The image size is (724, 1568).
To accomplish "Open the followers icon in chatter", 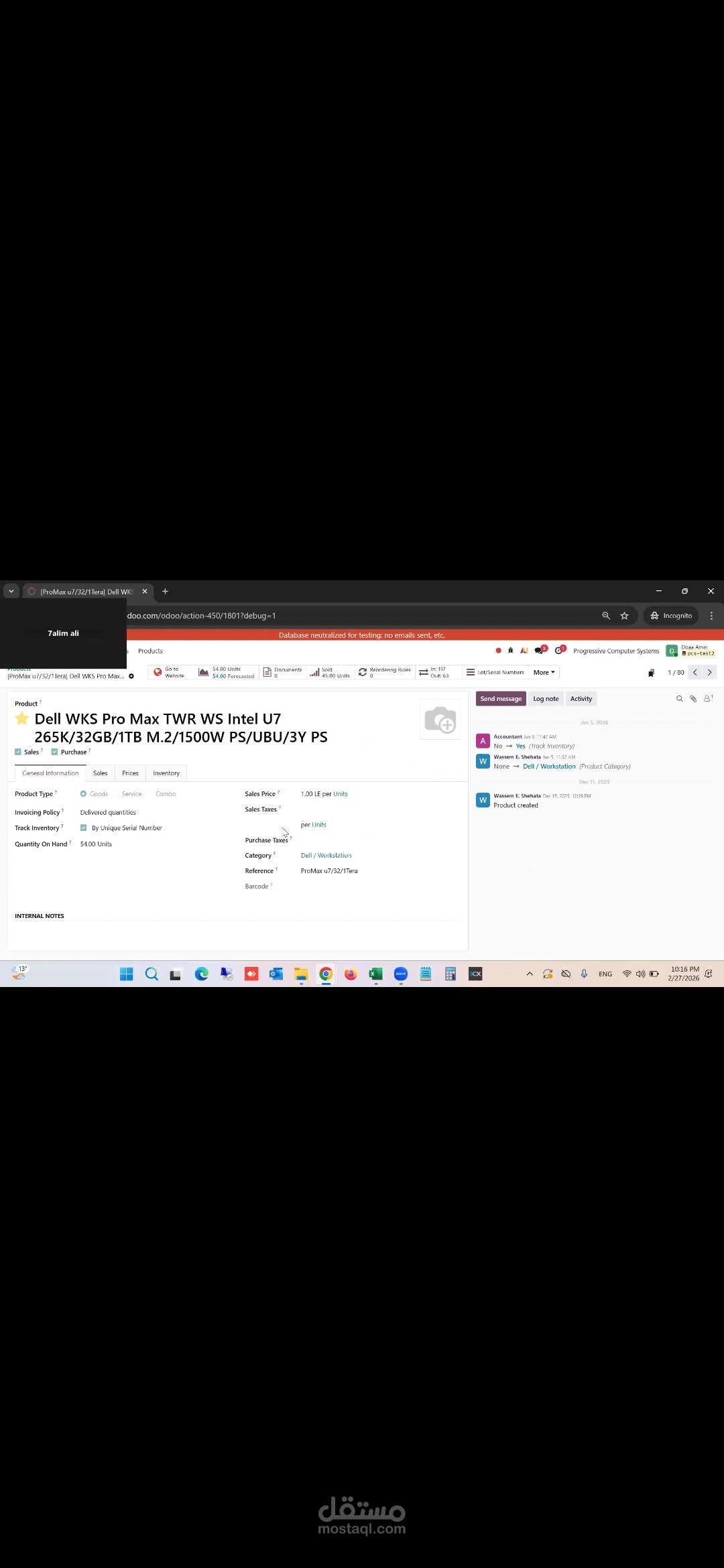I will (708, 698).
